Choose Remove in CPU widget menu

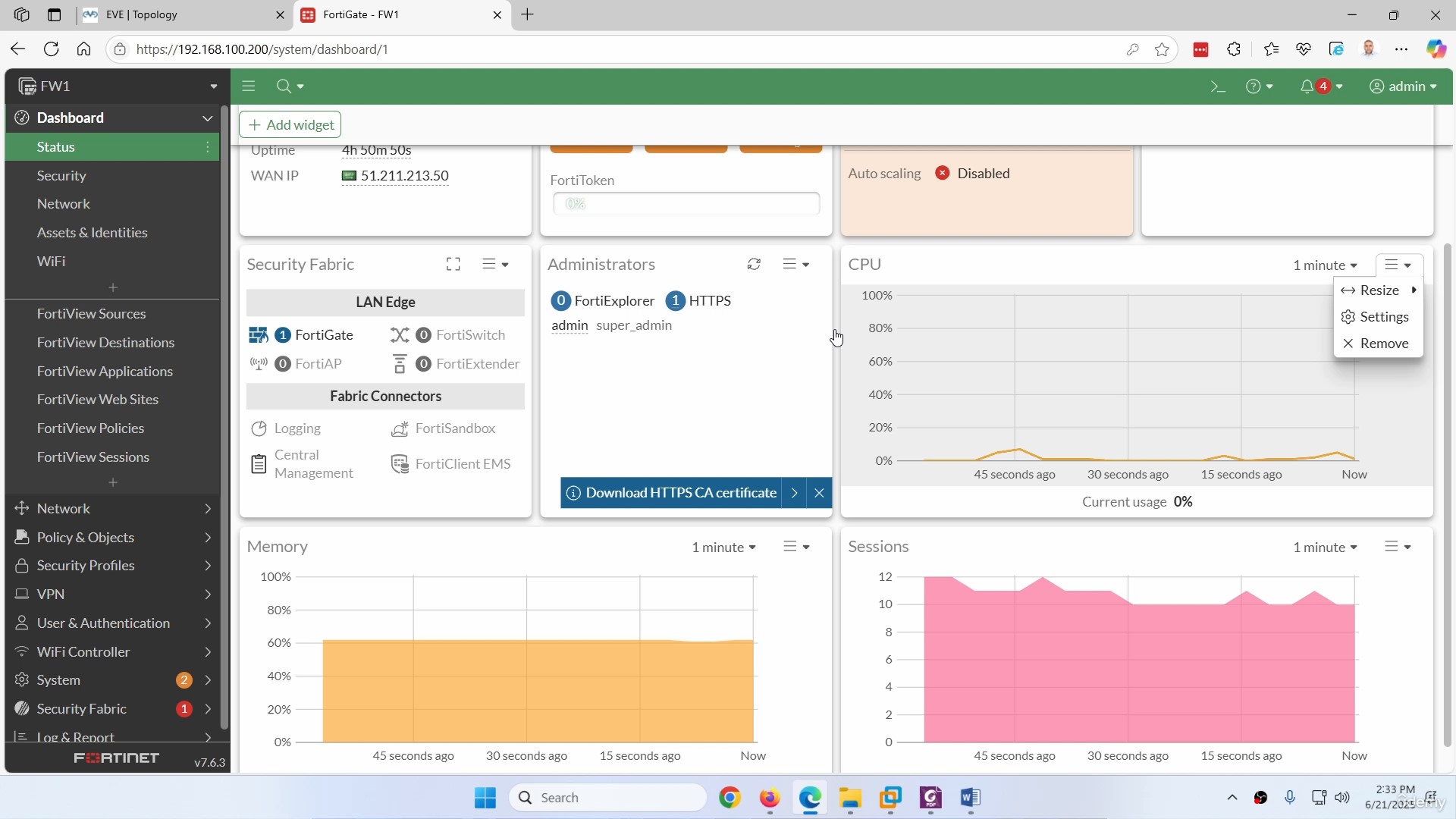[x=1378, y=344]
